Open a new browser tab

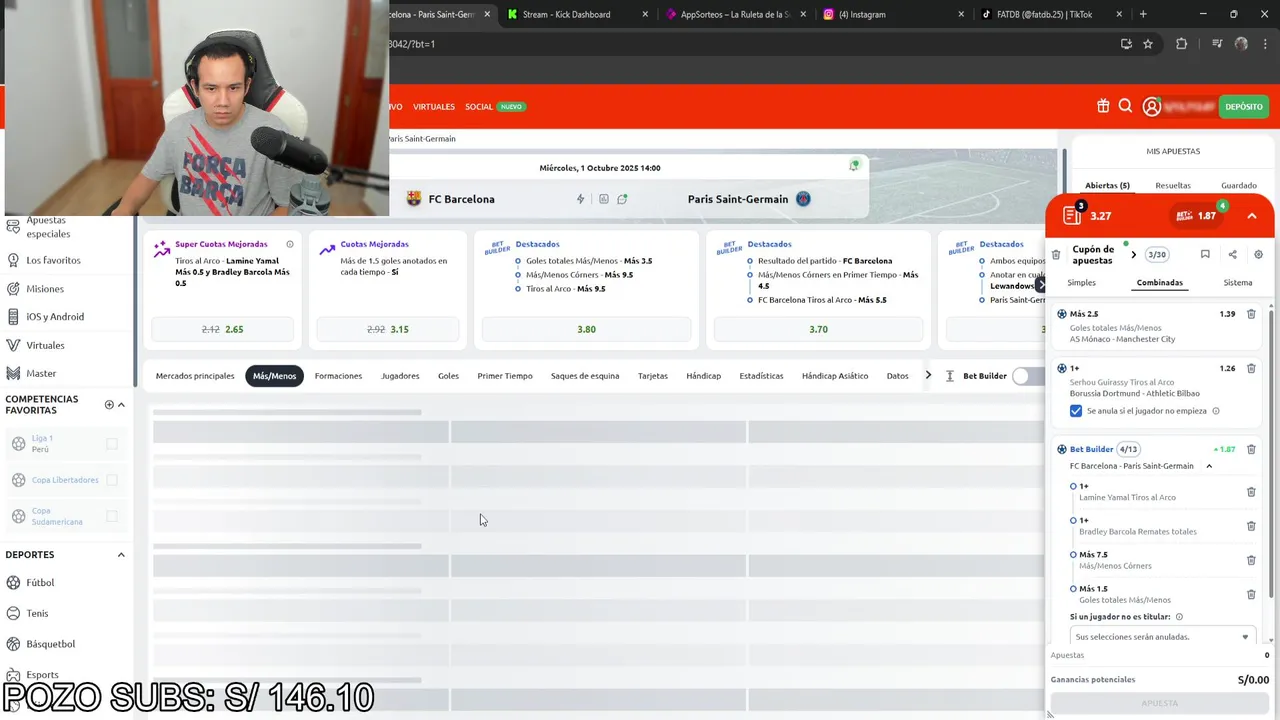click(1143, 14)
